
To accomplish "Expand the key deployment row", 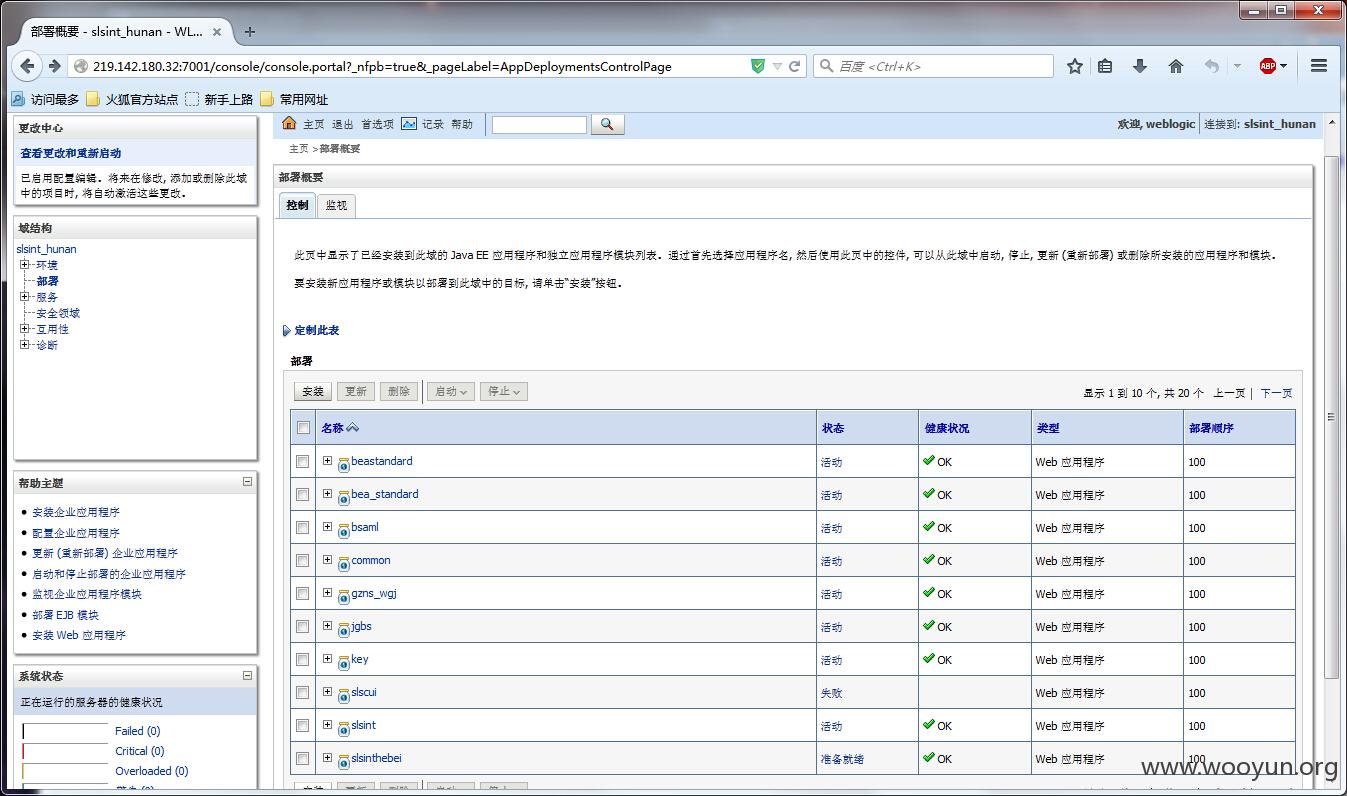I will pos(327,659).
